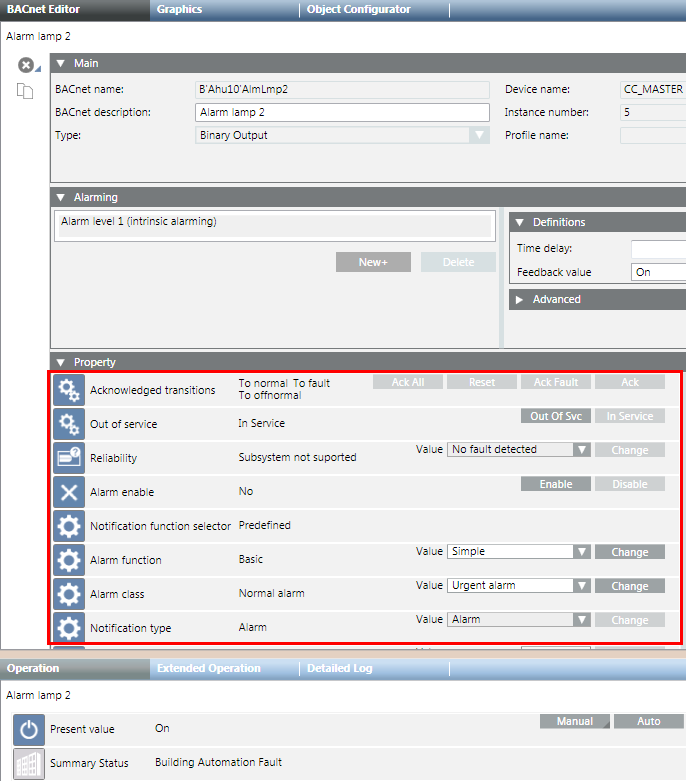The height and width of the screenshot is (781, 686).
Task: Click the gear icon beside Alarm class
Action: [x=69, y=594]
